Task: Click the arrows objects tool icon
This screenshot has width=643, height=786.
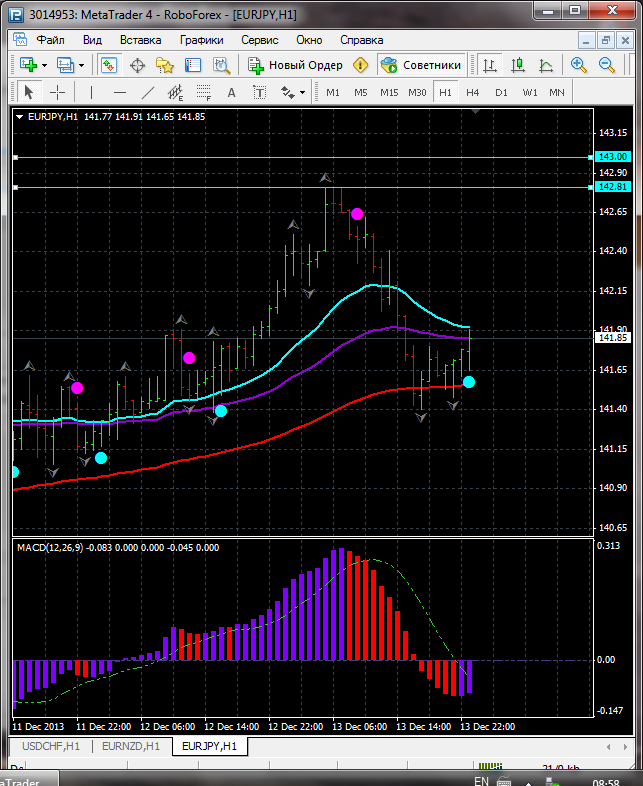Action: 288,92
